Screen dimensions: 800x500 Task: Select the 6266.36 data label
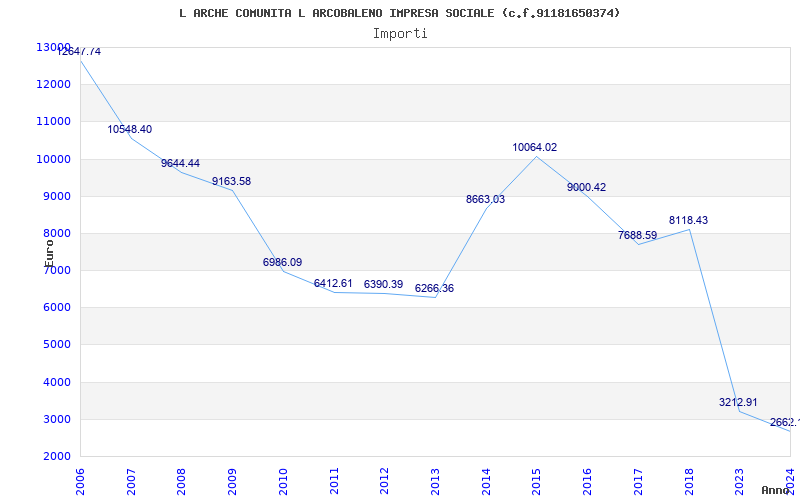(x=434, y=288)
